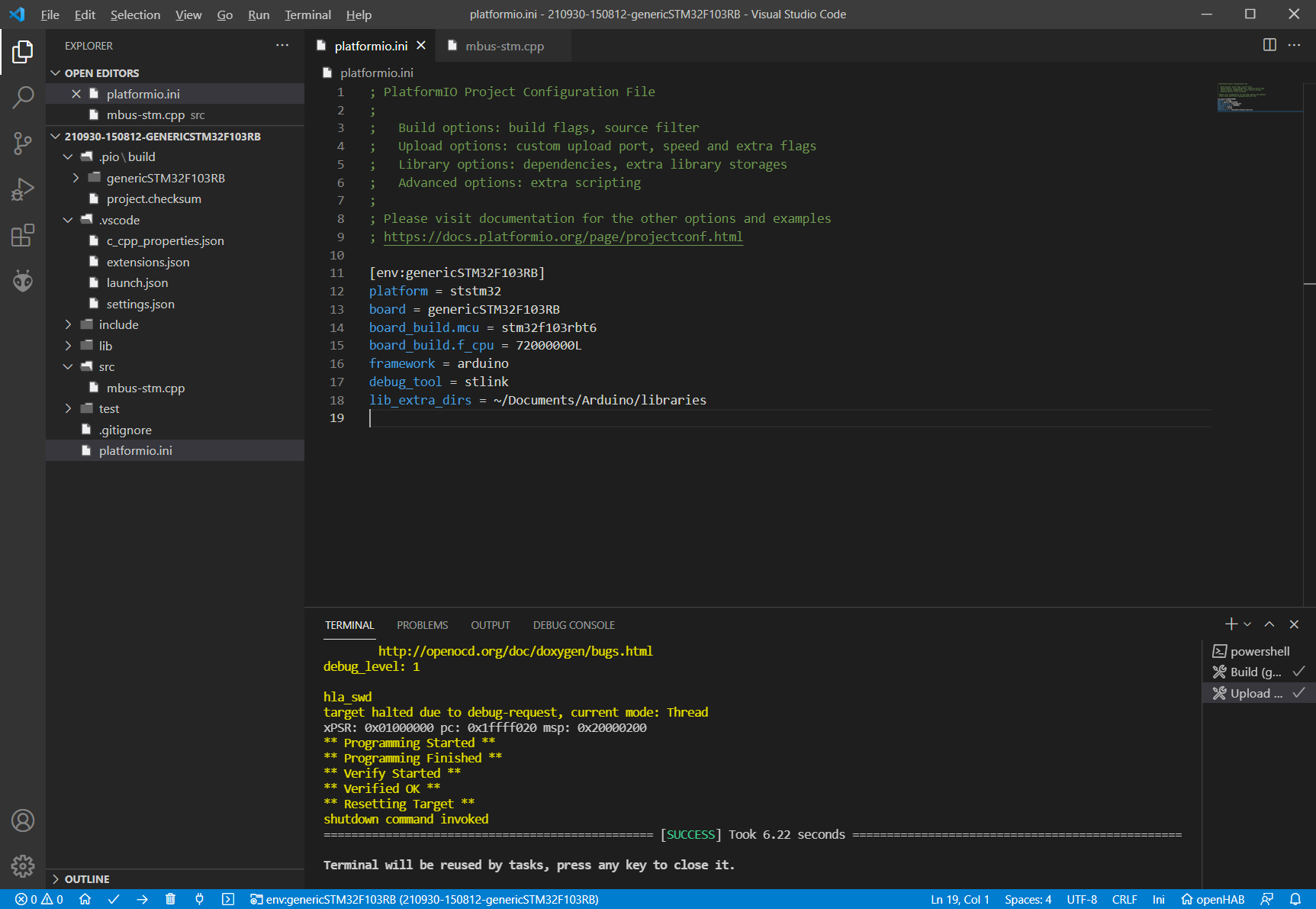Open the Selection menu
This screenshot has height=909, width=1316.
coord(135,15)
